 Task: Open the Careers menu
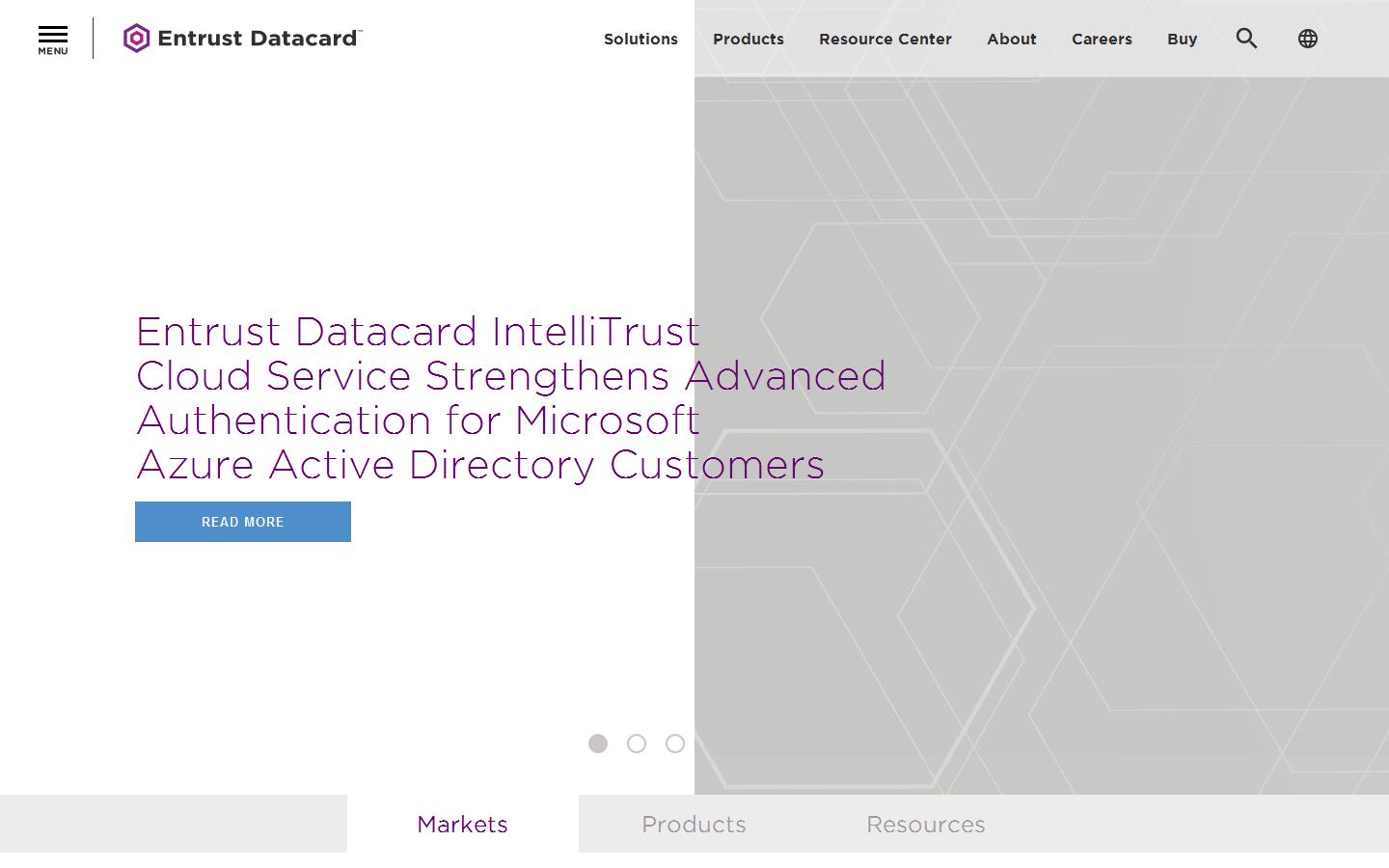(1102, 39)
